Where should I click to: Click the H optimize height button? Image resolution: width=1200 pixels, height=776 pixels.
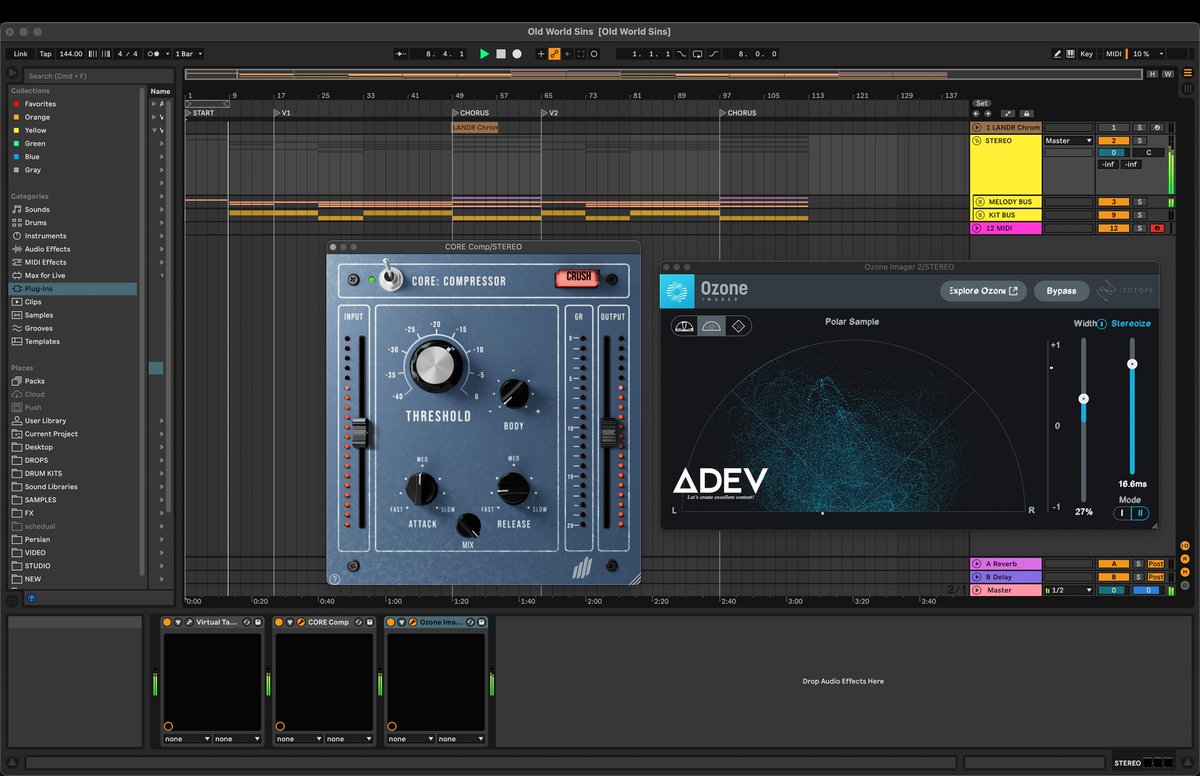1153,74
